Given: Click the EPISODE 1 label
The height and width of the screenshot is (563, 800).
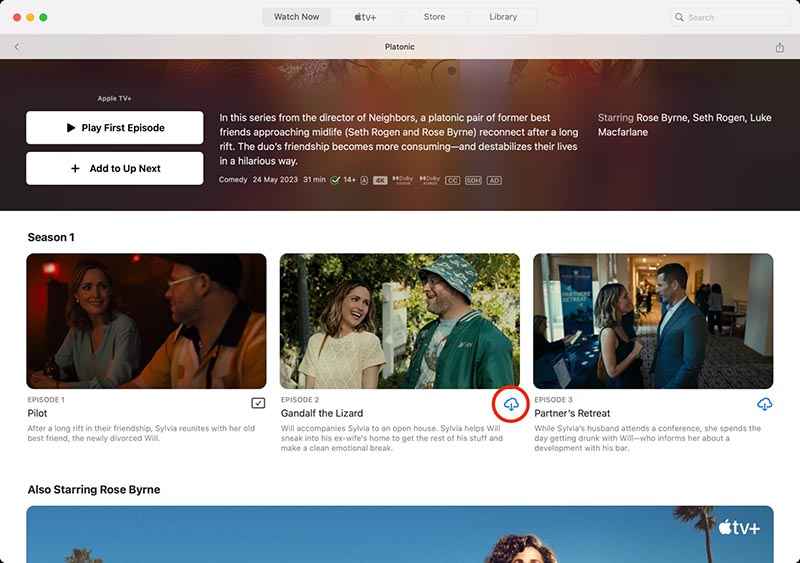Looking at the screenshot, I should pos(46,400).
